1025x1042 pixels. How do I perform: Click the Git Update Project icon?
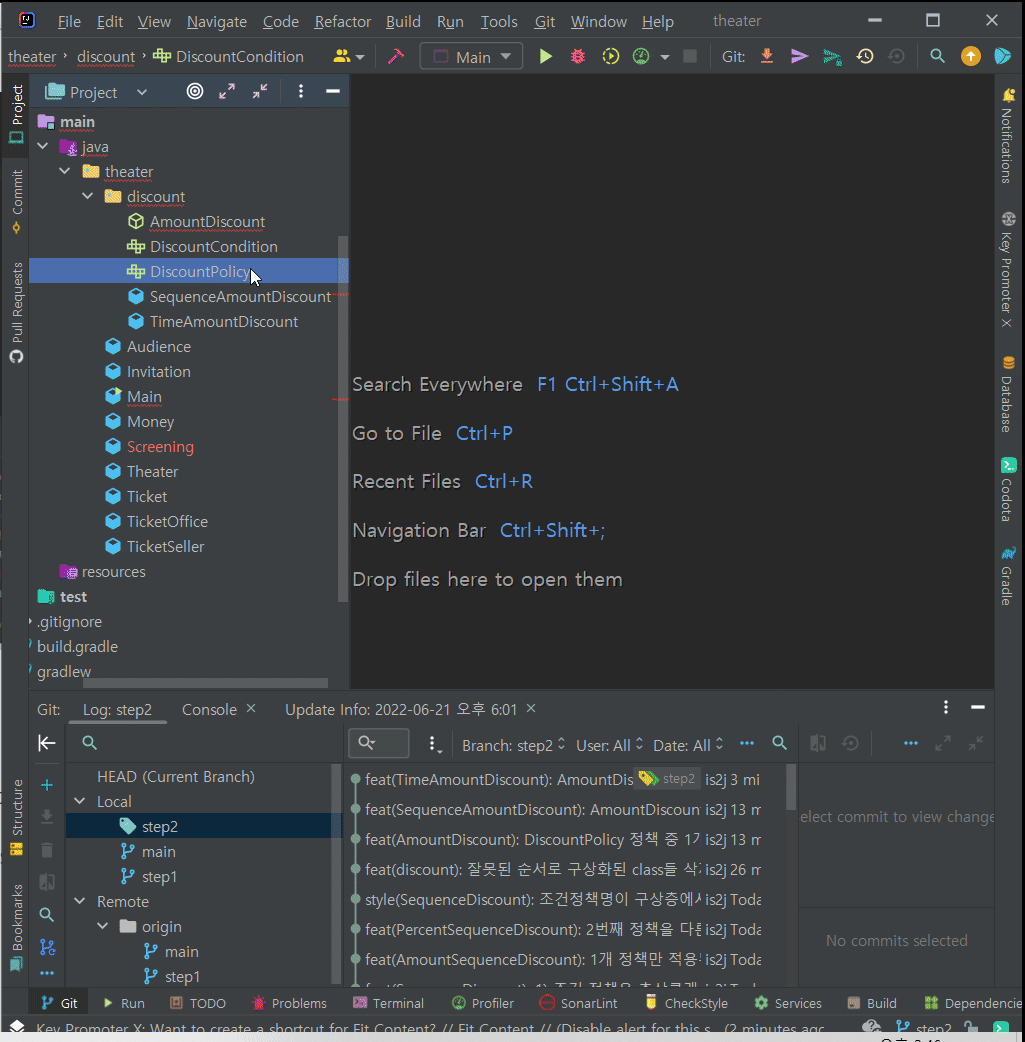pos(767,56)
